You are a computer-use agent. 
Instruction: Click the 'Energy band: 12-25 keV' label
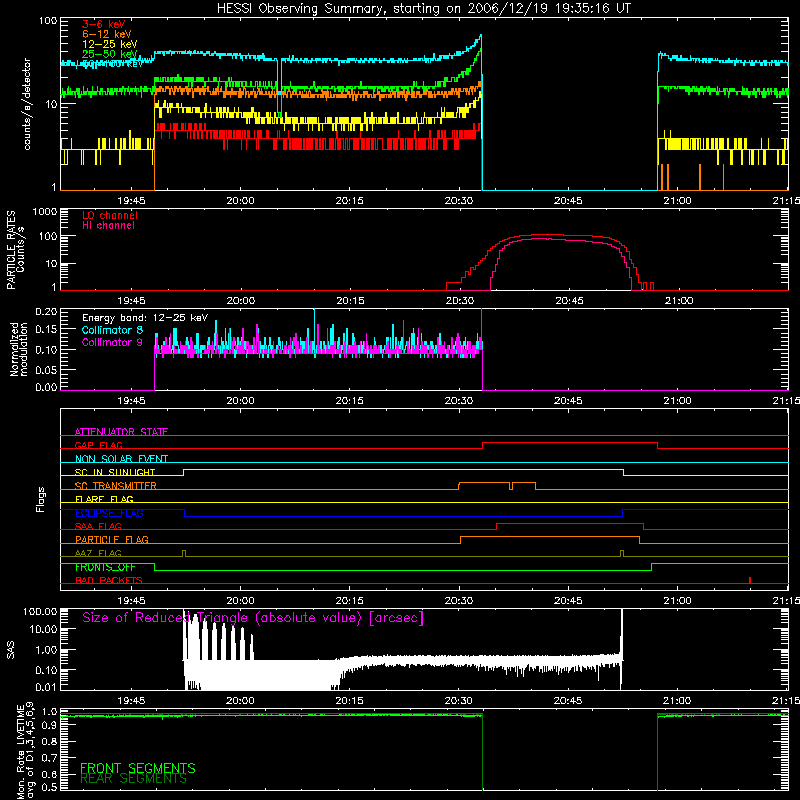click(145, 318)
